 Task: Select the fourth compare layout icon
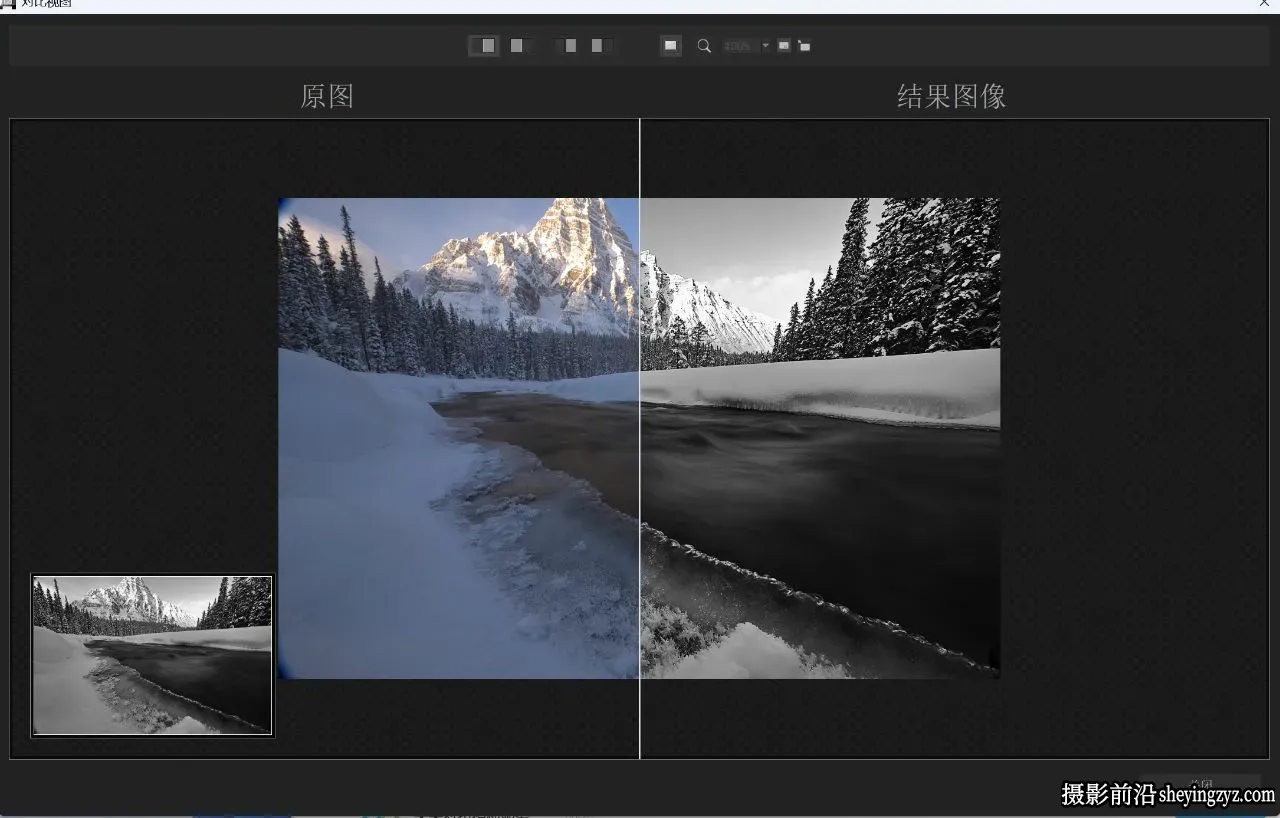click(602, 45)
